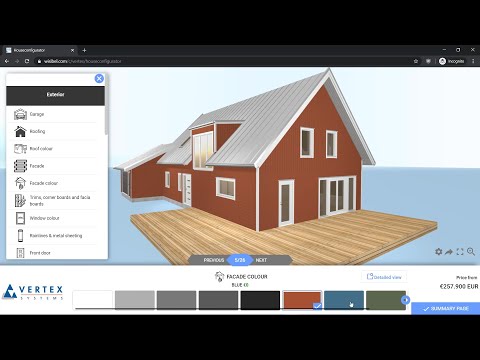Click the extension icon beside bookmark star
Screen dimensions: 480x360
(x=428, y=61)
